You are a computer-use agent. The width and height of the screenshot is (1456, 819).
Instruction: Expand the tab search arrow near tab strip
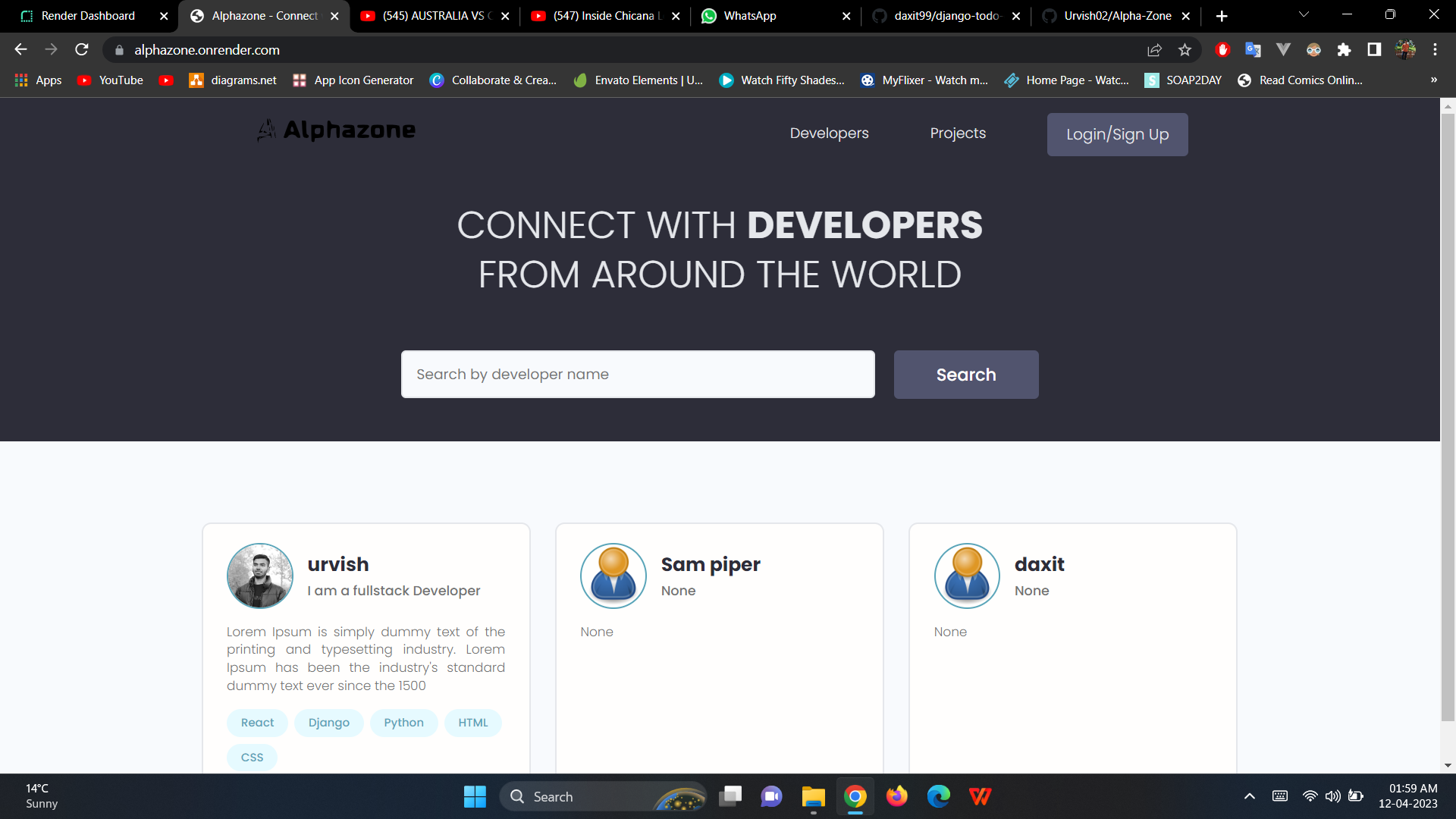click(1303, 14)
